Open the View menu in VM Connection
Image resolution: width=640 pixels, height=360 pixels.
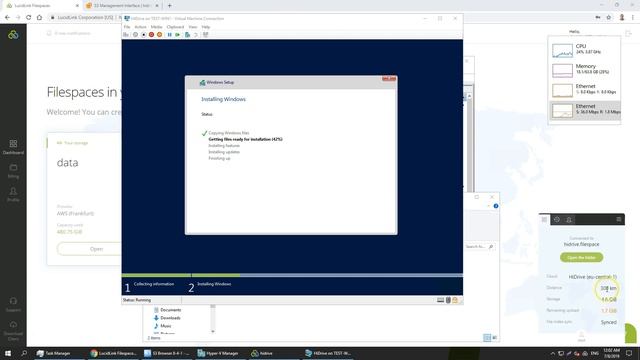tap(193, 27)
